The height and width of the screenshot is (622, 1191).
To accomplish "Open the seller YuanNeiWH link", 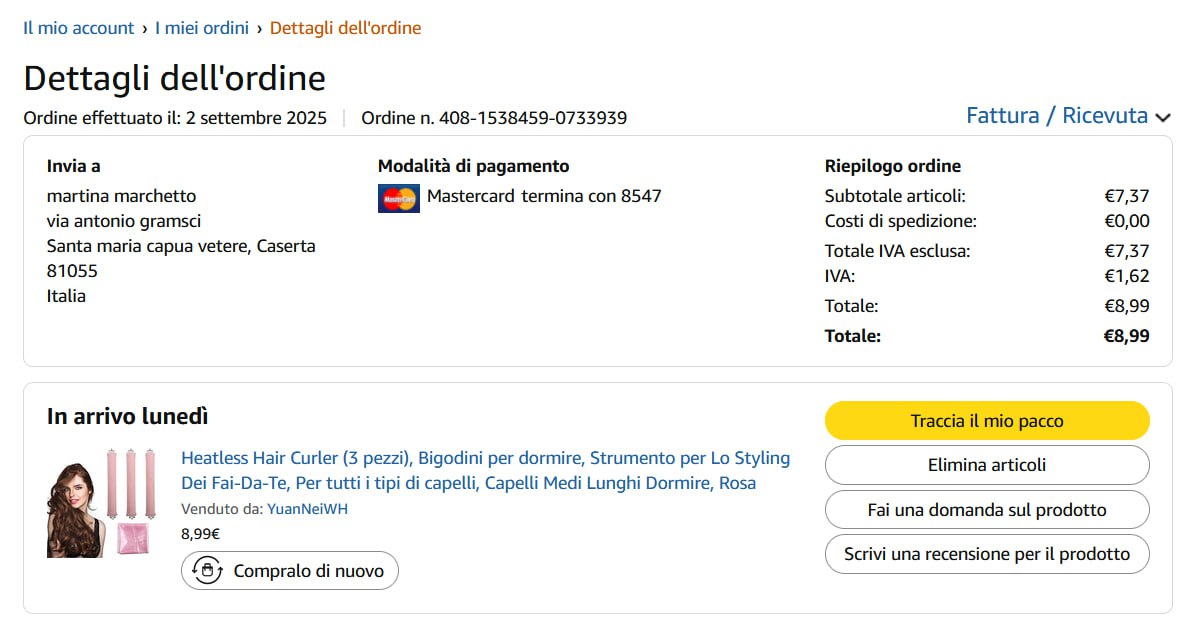I will point(308,509).
